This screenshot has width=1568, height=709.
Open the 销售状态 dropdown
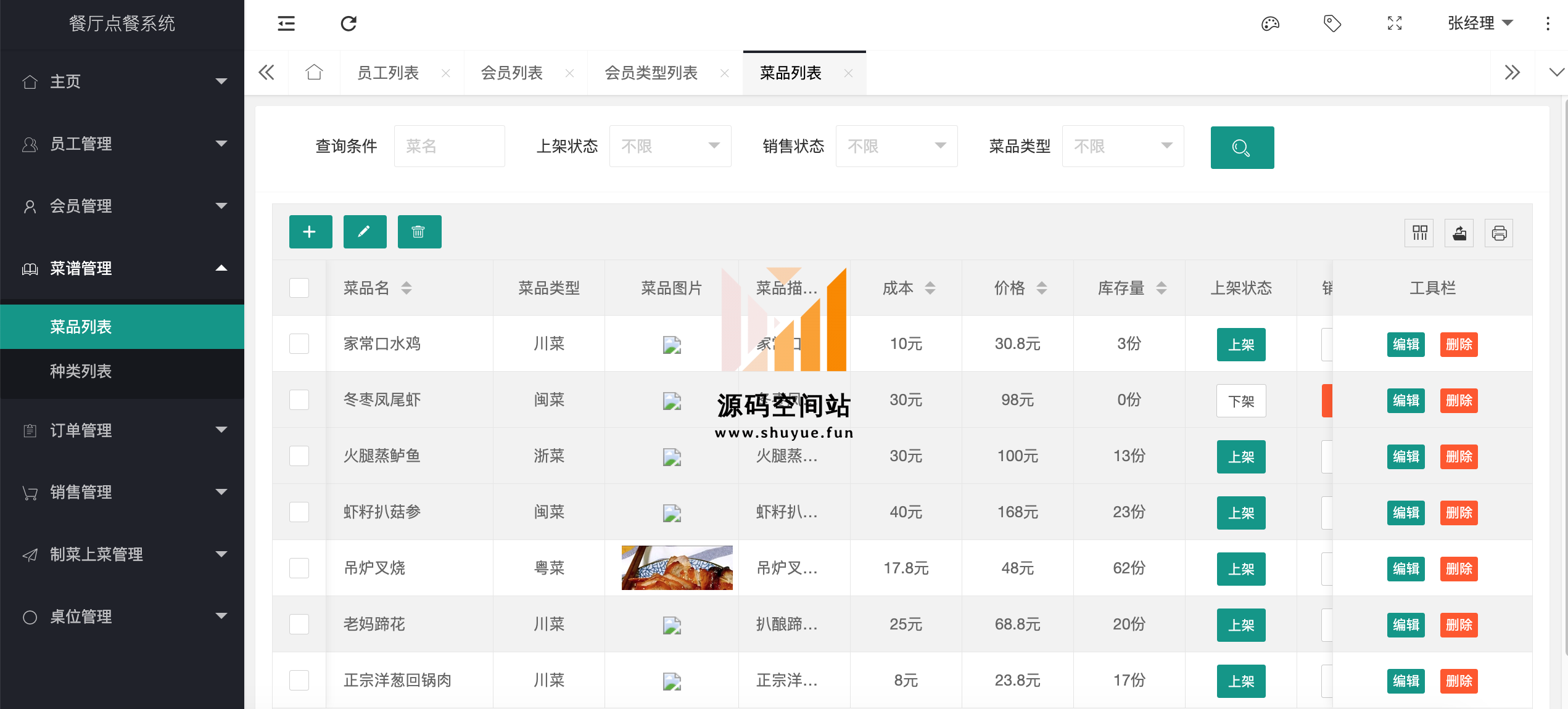[x=896, y=146]
